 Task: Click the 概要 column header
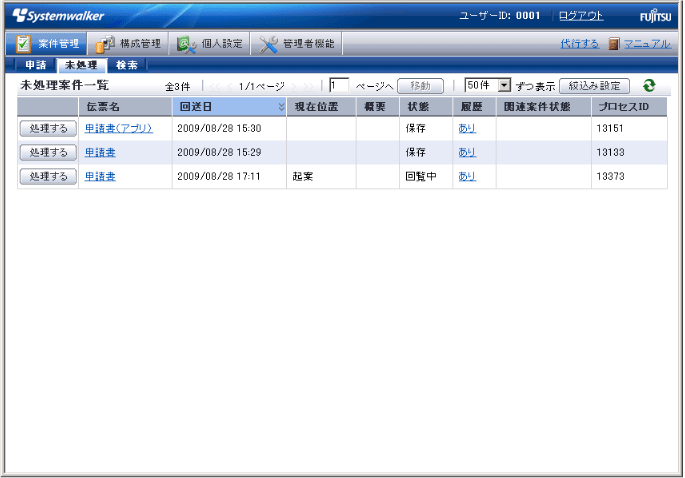[x=378, y=107]
